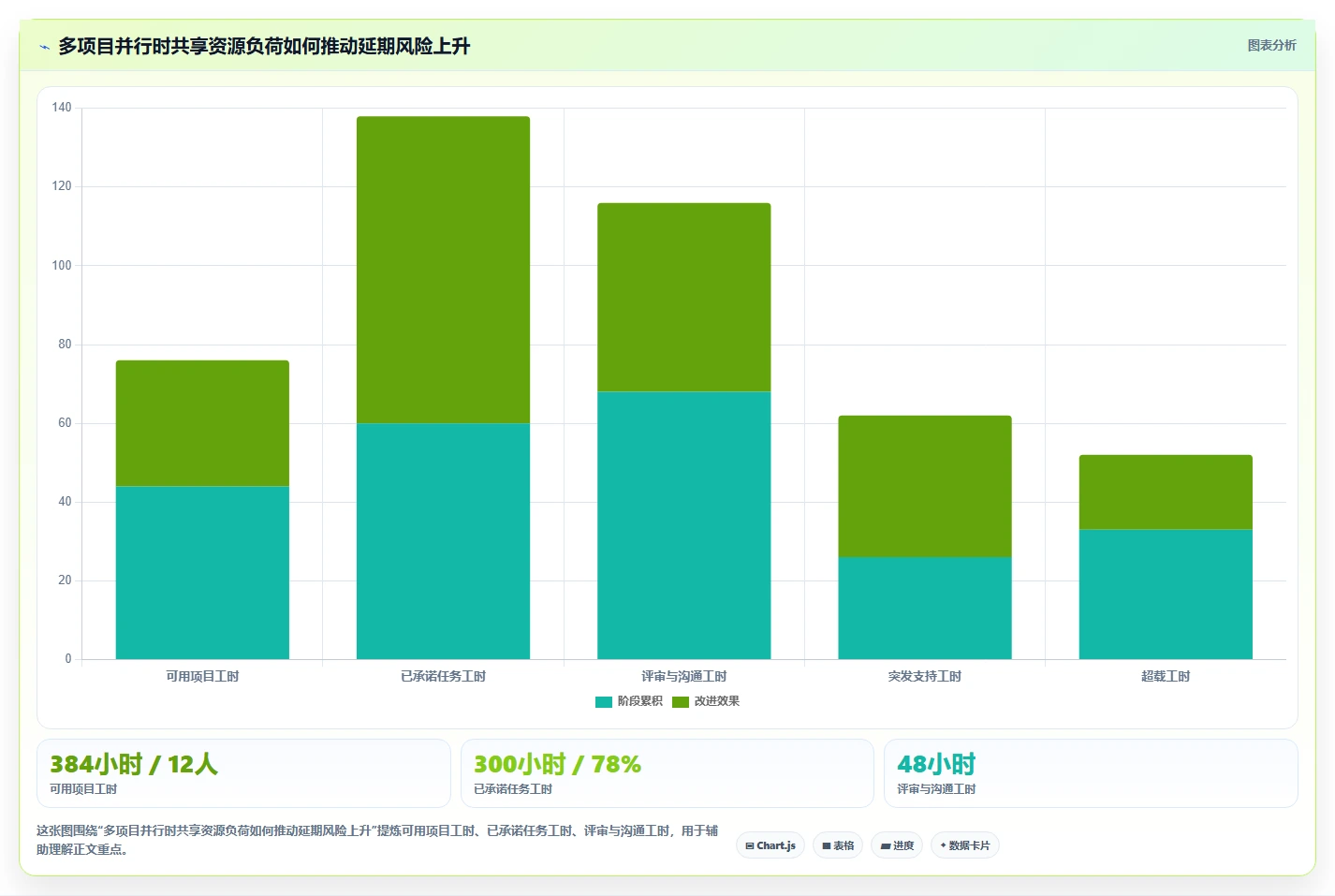Click the chart title 多项目并行时共享资源负荷
The image size is (1335, 896).
(x=264, y=46)
